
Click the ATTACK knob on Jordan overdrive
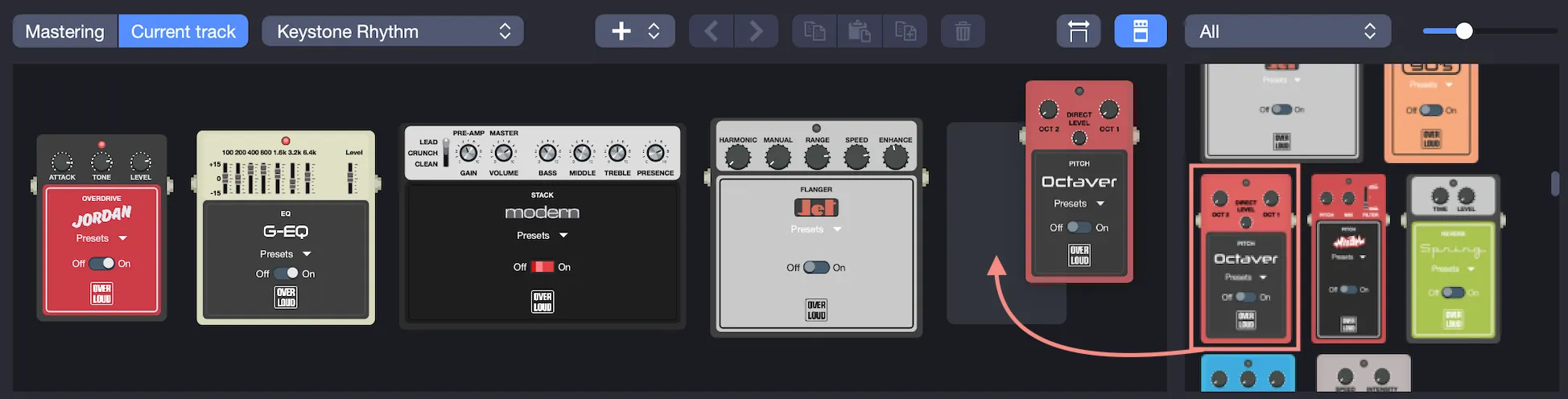62,162
